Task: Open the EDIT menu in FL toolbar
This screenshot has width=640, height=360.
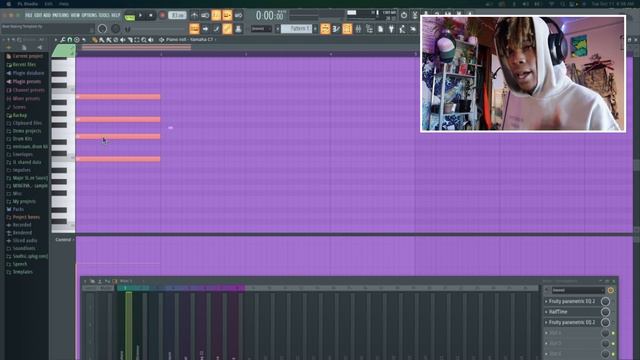Action: coord(38,15)
